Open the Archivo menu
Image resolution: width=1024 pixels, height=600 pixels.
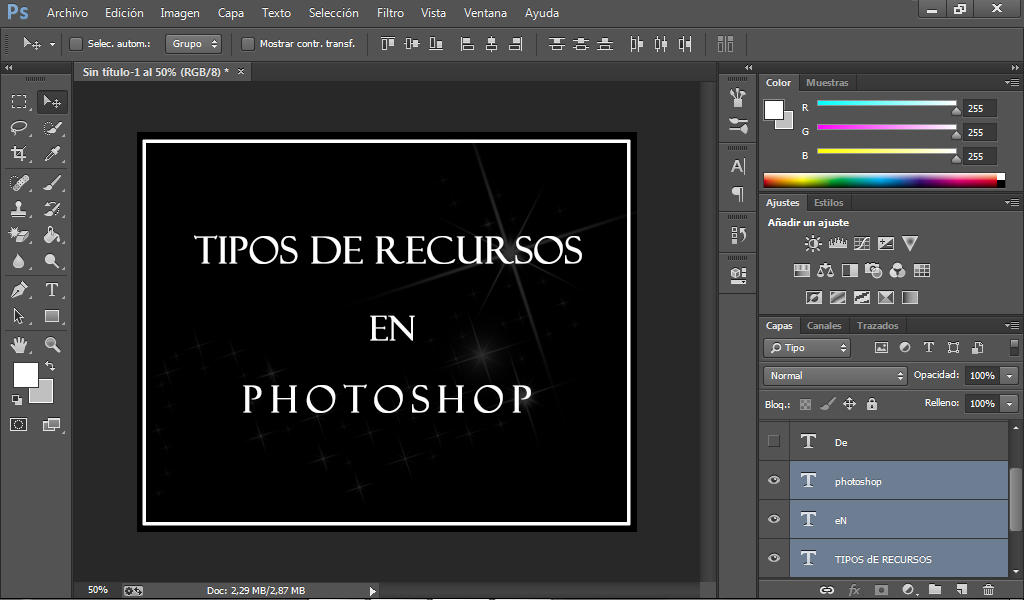coord(67,13)
